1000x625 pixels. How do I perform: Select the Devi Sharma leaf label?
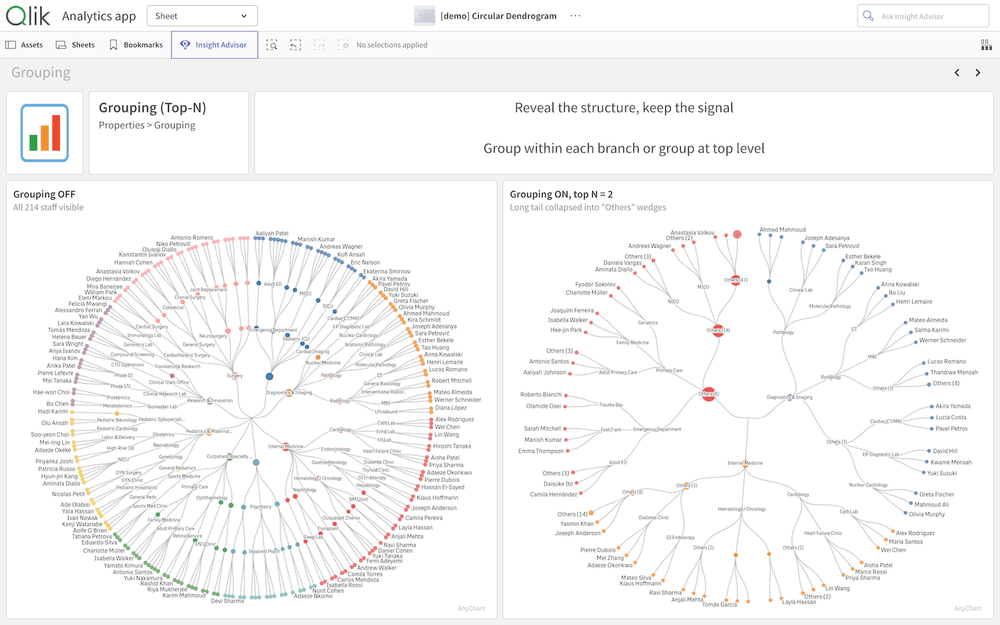[227, 601]
